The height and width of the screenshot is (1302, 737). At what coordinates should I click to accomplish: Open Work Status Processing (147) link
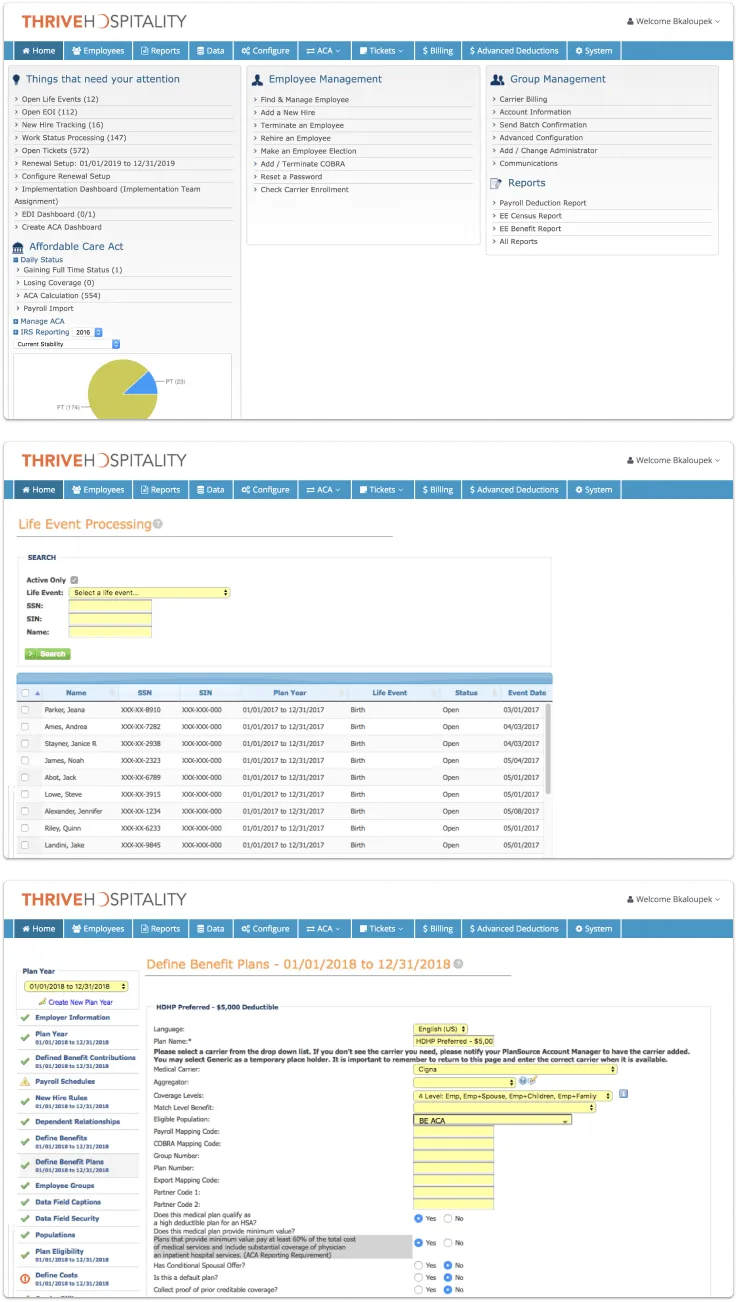click(x=74, y=138)
